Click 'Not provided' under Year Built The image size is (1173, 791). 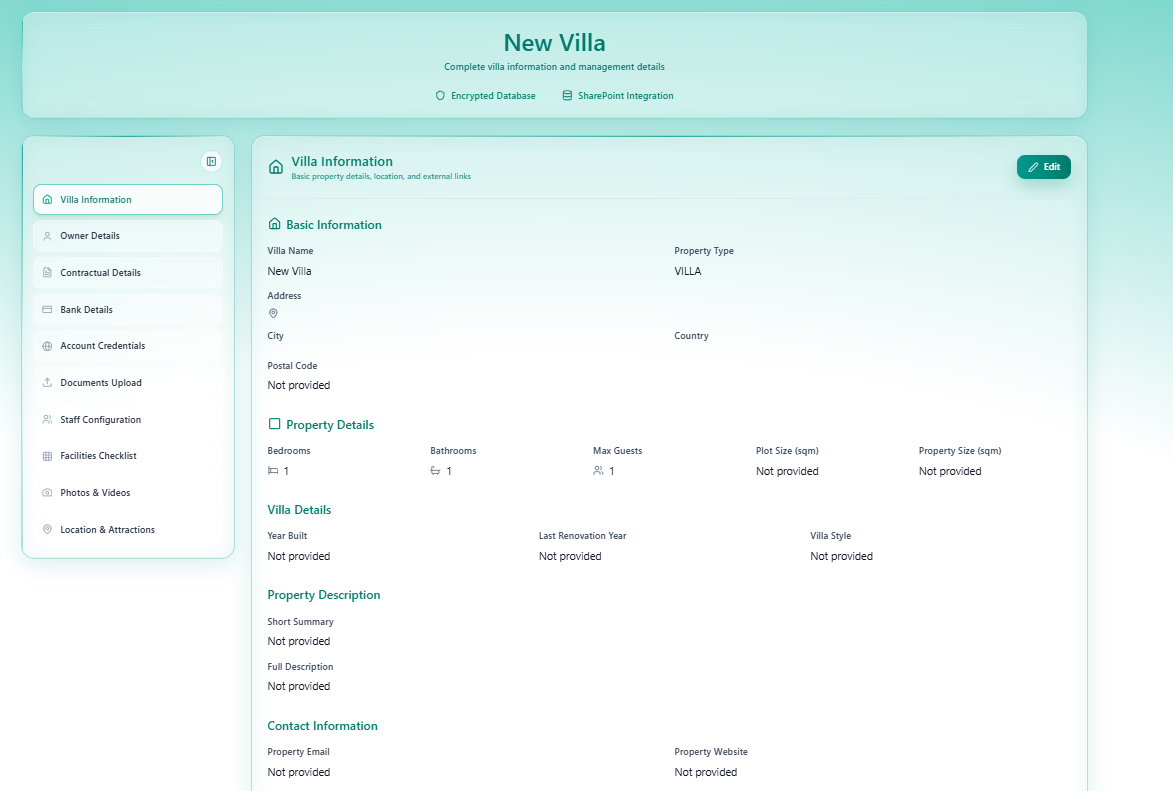(x=298, y=557)
